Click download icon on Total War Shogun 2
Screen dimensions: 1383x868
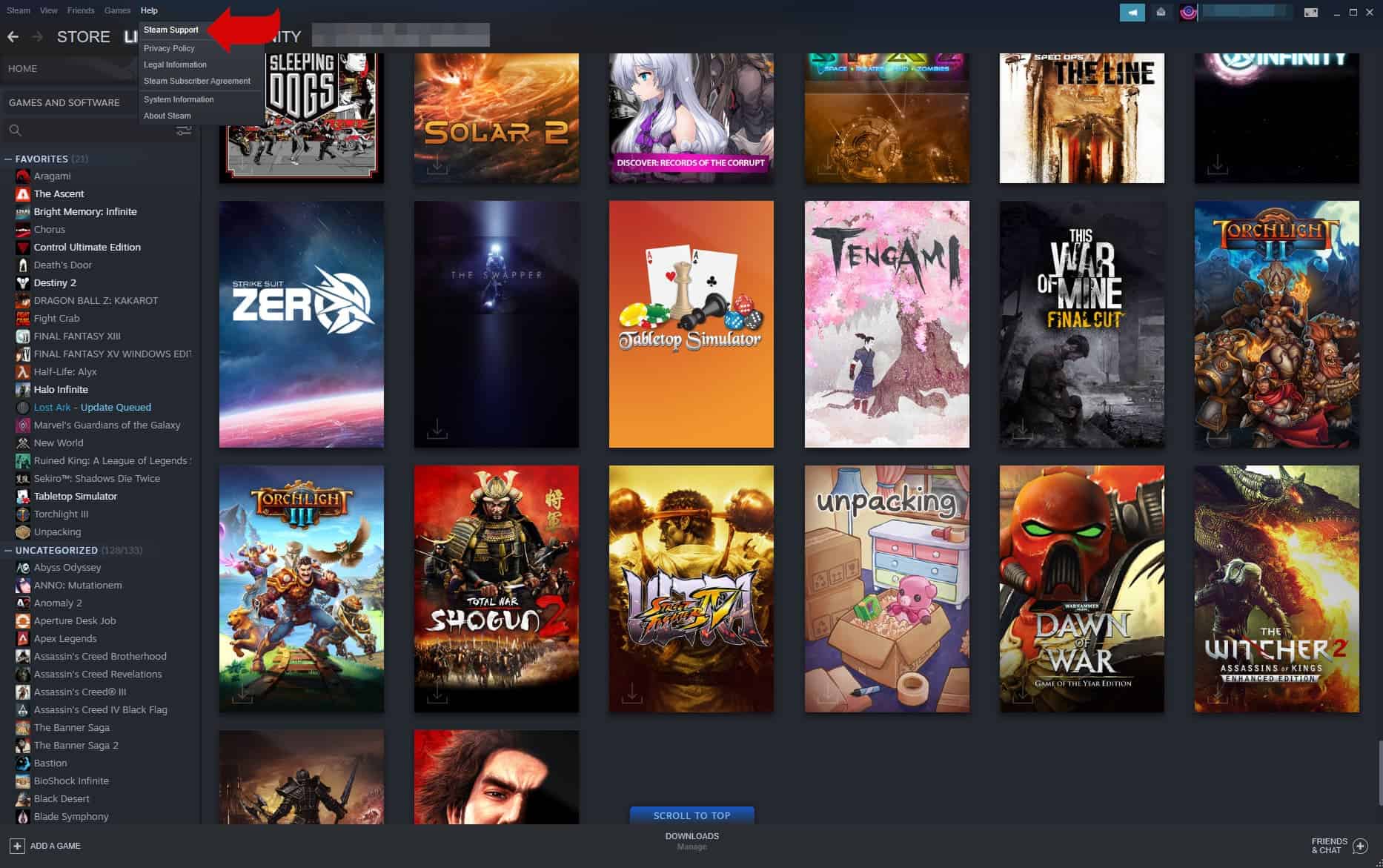tap(437, 693)
